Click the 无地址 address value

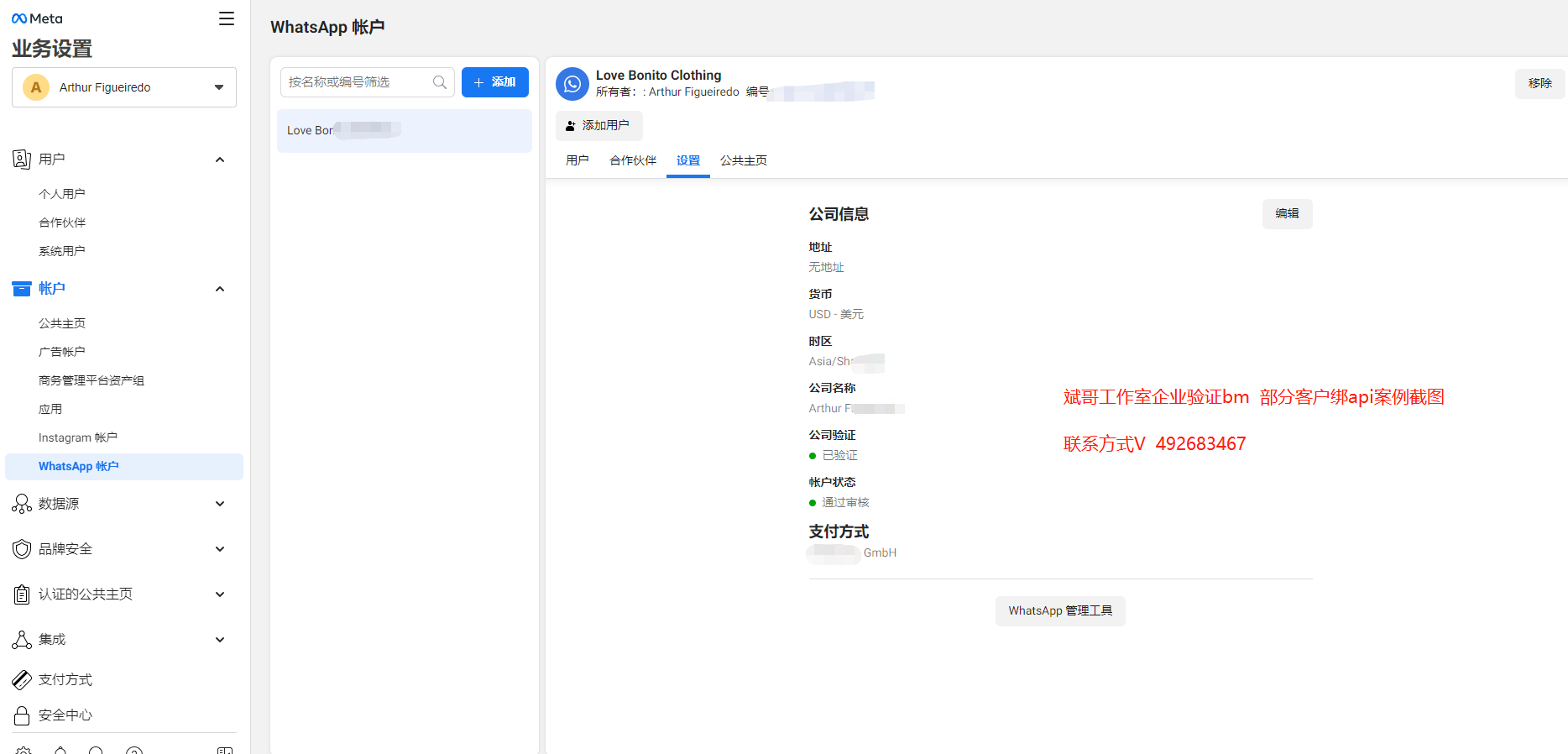(x=827, y=268)
